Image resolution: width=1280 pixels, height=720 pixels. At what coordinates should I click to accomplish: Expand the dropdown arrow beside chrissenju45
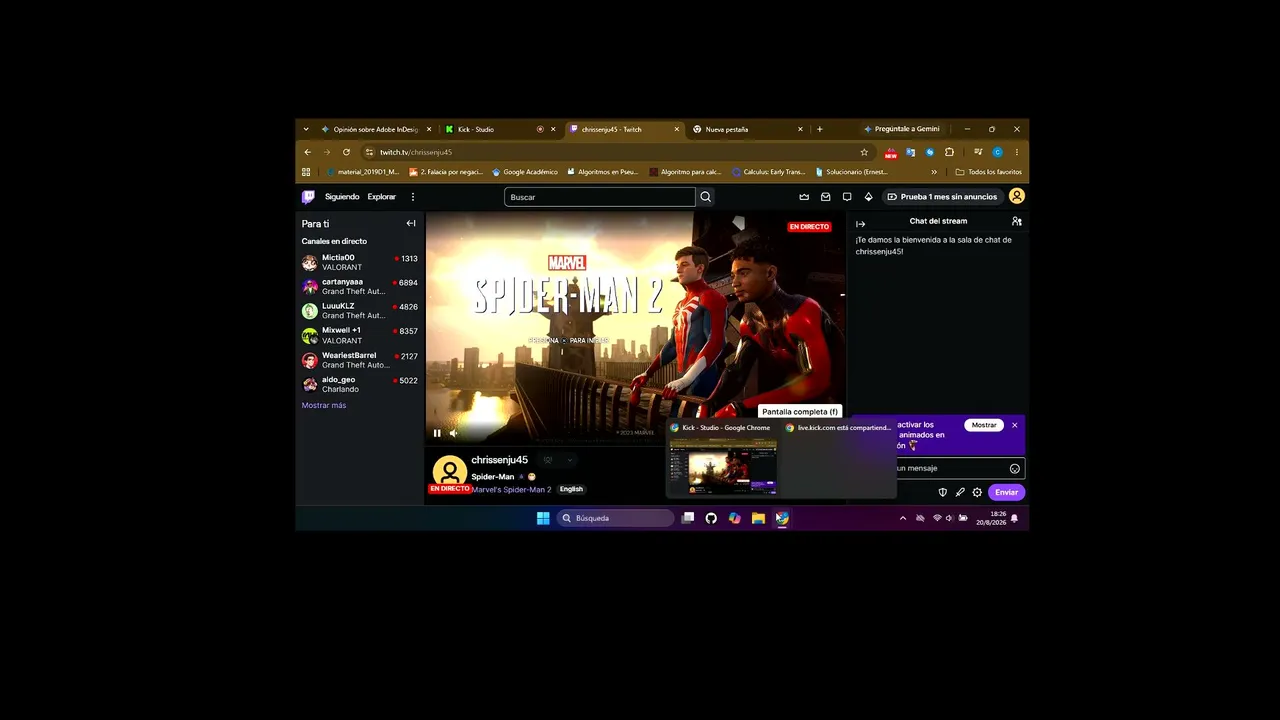tap(570, 460)
